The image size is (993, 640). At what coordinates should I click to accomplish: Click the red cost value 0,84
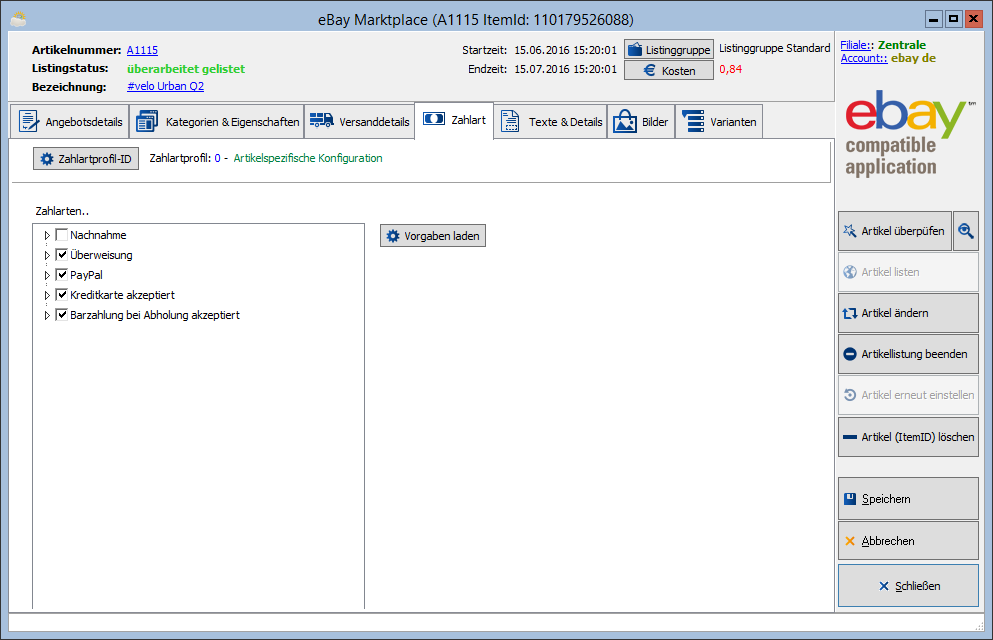731,69
